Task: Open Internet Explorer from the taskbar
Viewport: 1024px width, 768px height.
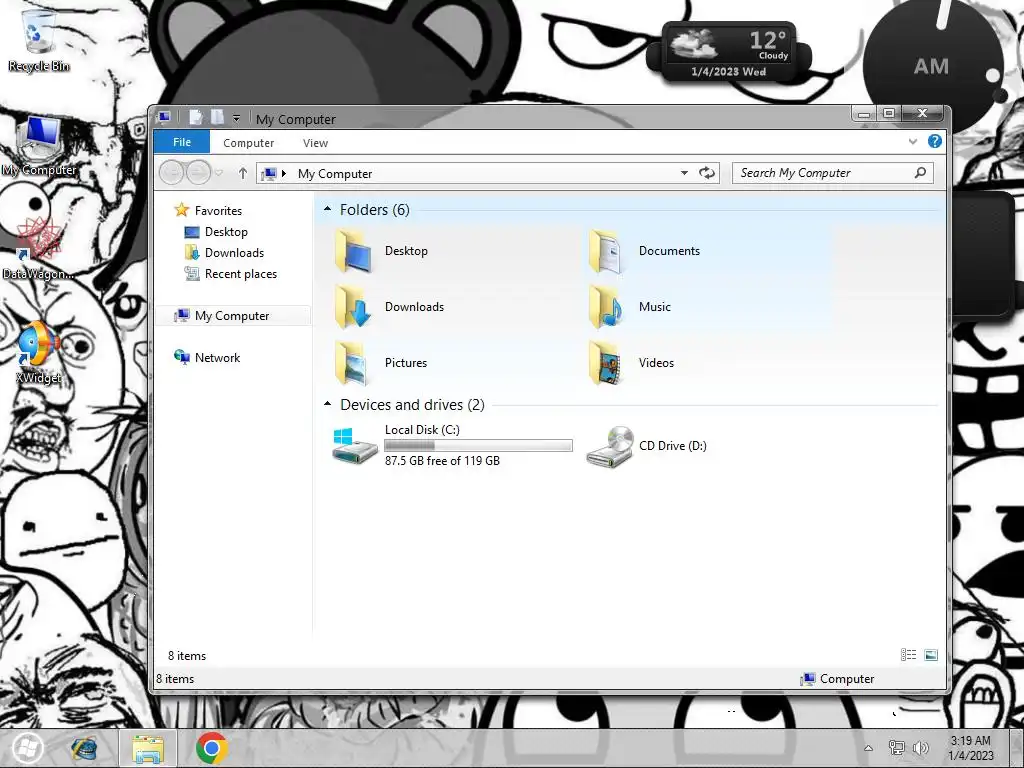Action: [x=84, y=748]
